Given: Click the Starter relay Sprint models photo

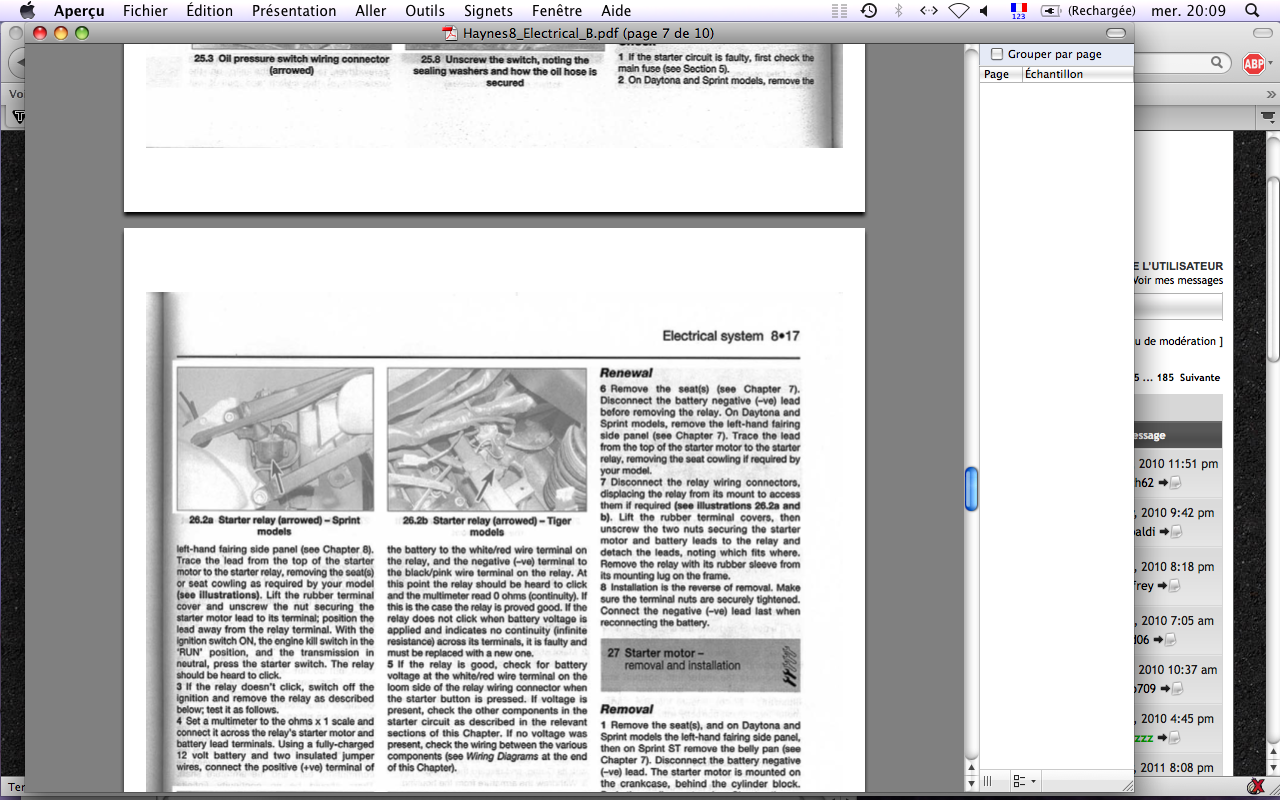Looking at the screenshot, I should (x=275, y=439).
